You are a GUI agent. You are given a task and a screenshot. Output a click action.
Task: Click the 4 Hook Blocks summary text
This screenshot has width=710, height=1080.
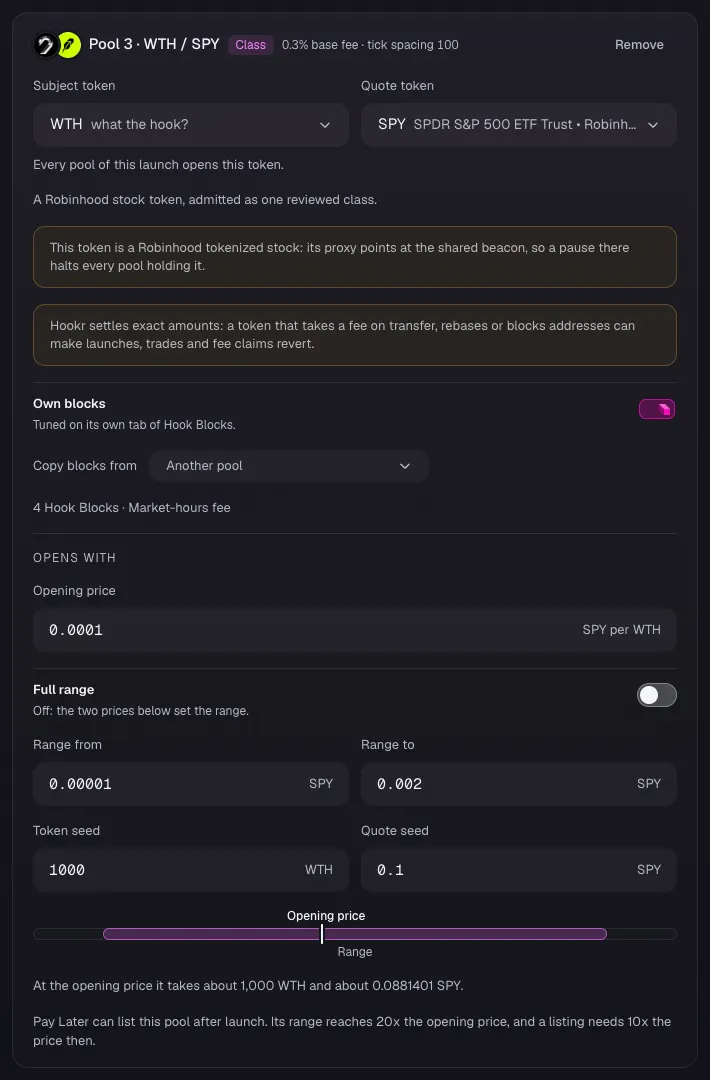(x=132, y=508)
